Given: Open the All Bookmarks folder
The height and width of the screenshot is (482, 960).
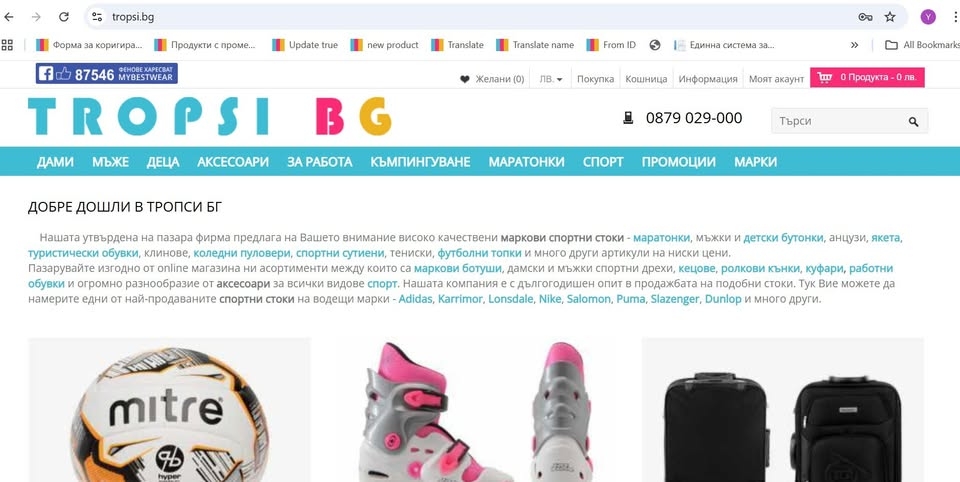Looking at the screenshot, I should 922,45.
